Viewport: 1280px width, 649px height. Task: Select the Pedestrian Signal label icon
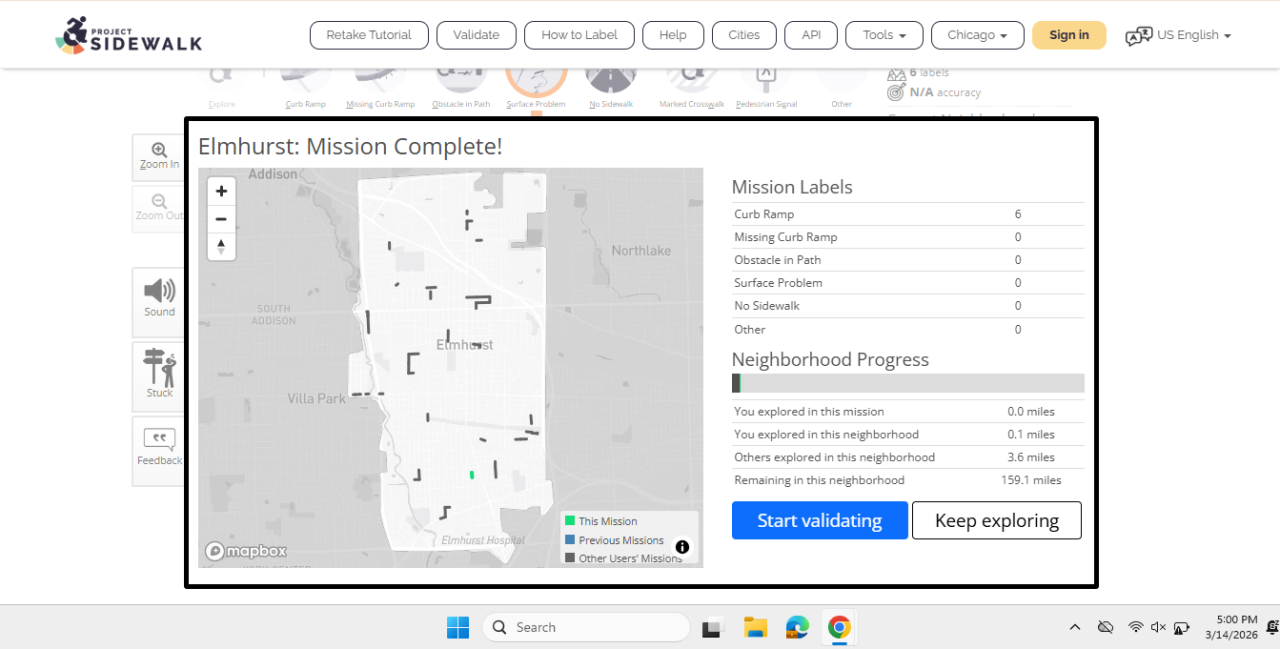tap(767, 88)
